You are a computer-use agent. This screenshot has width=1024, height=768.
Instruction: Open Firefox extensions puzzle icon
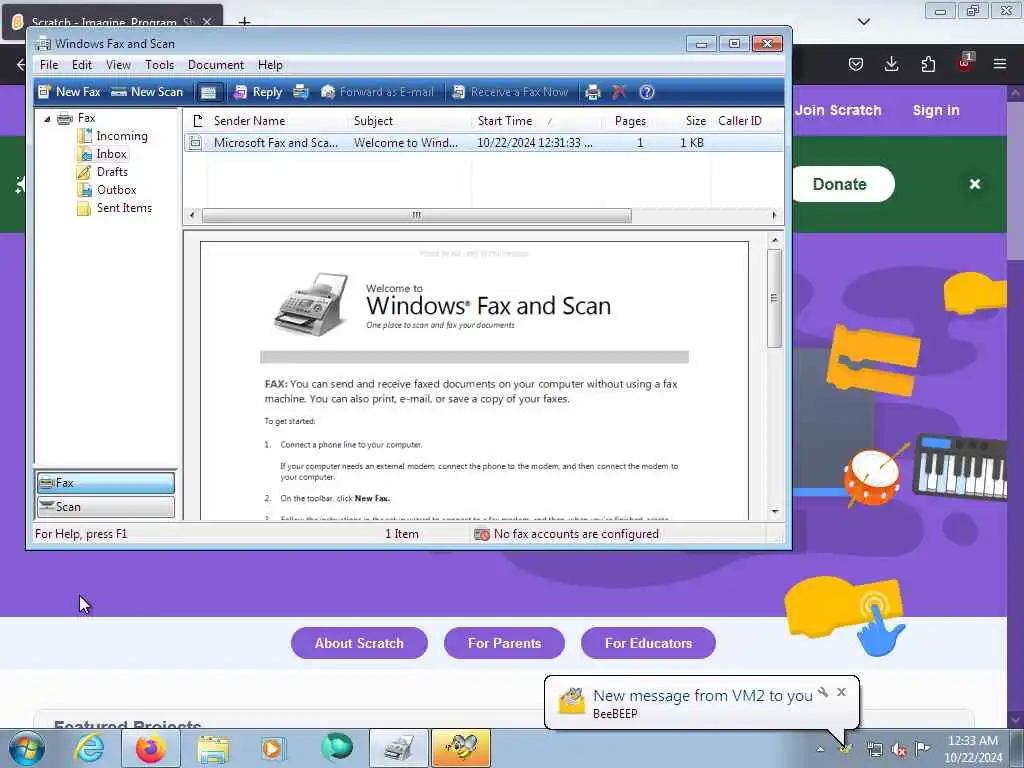tap(928, 64)
